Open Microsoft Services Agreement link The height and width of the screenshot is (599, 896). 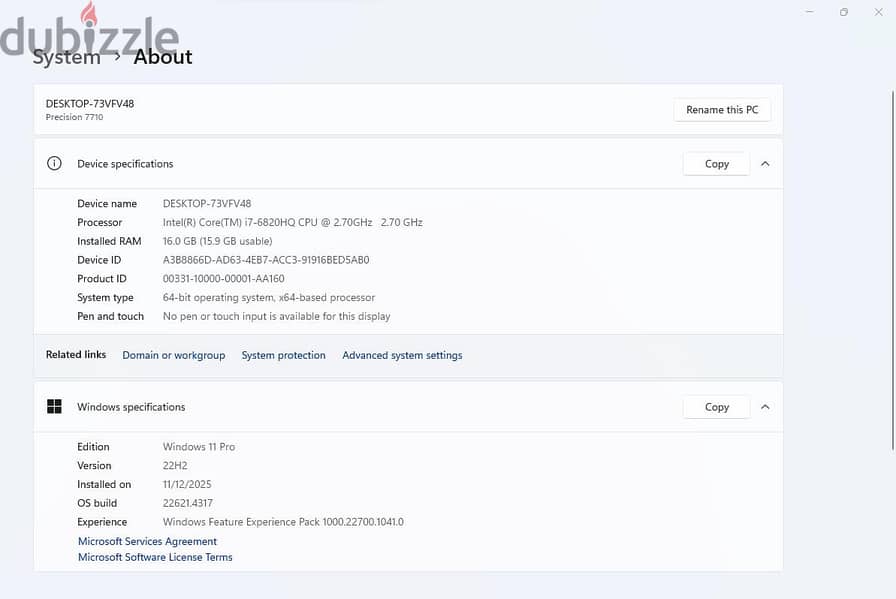[147, 541]
